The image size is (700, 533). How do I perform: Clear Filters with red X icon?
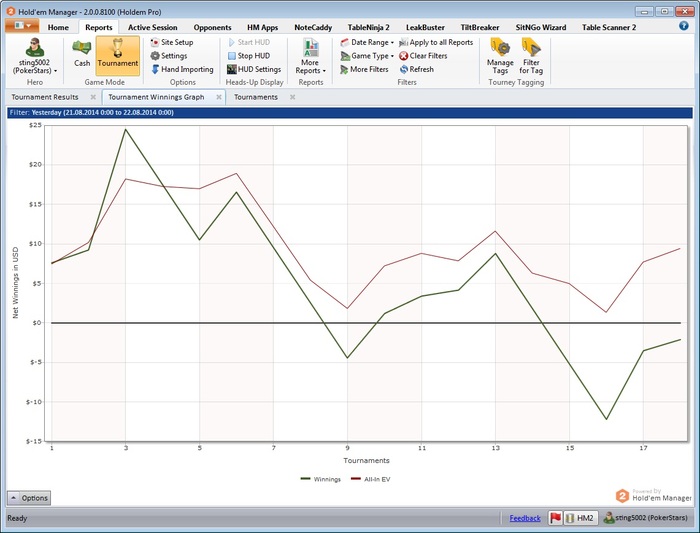coord(423,56)
